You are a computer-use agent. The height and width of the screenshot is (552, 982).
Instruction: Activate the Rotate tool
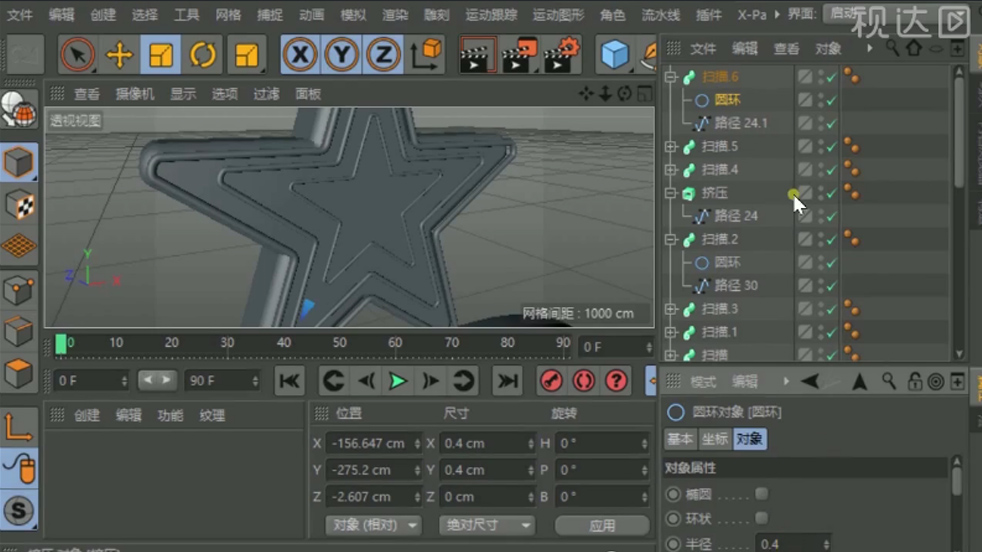tap(202, 55)
